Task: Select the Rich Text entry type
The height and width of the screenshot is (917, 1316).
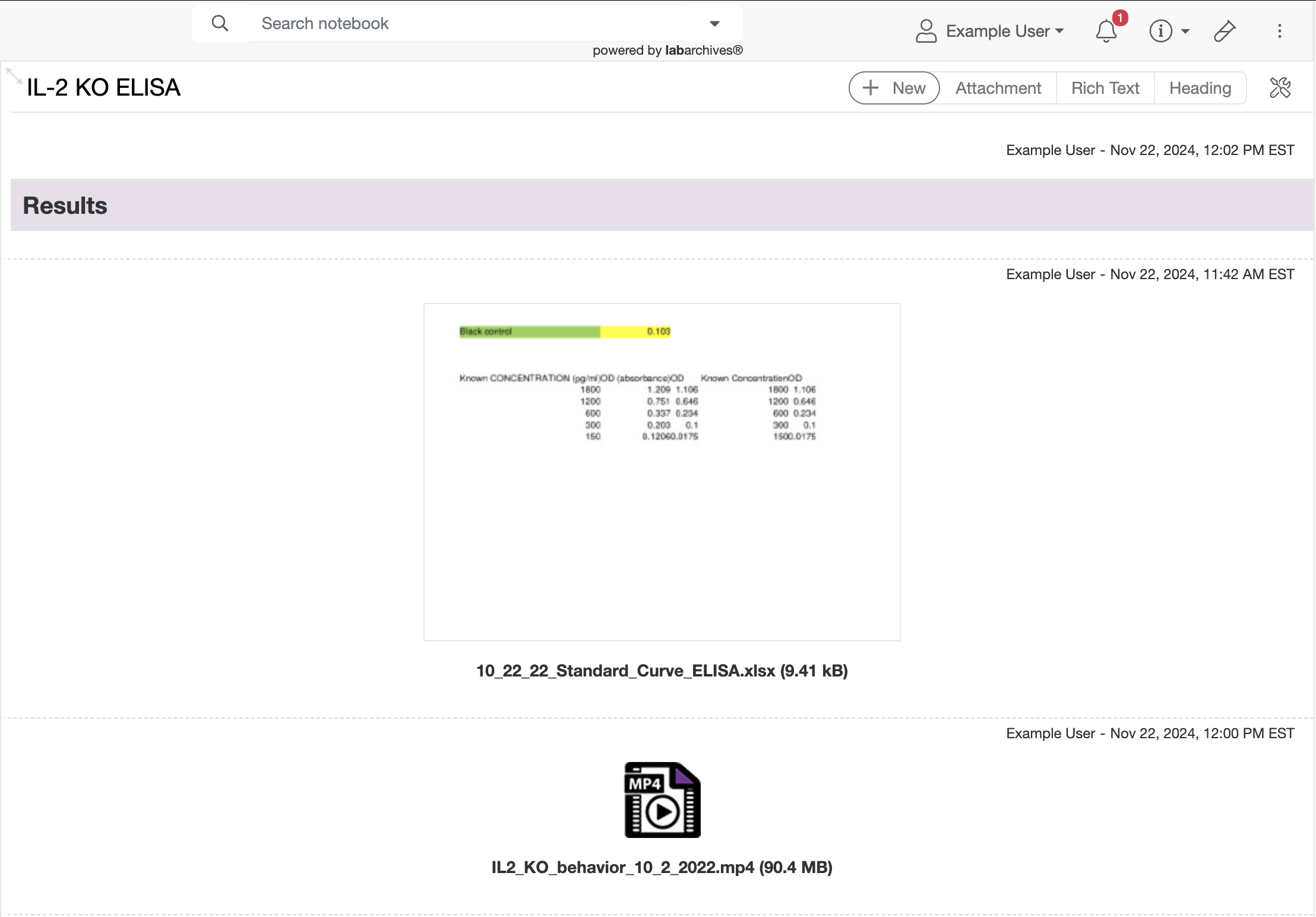Action: coord(1105,87)
